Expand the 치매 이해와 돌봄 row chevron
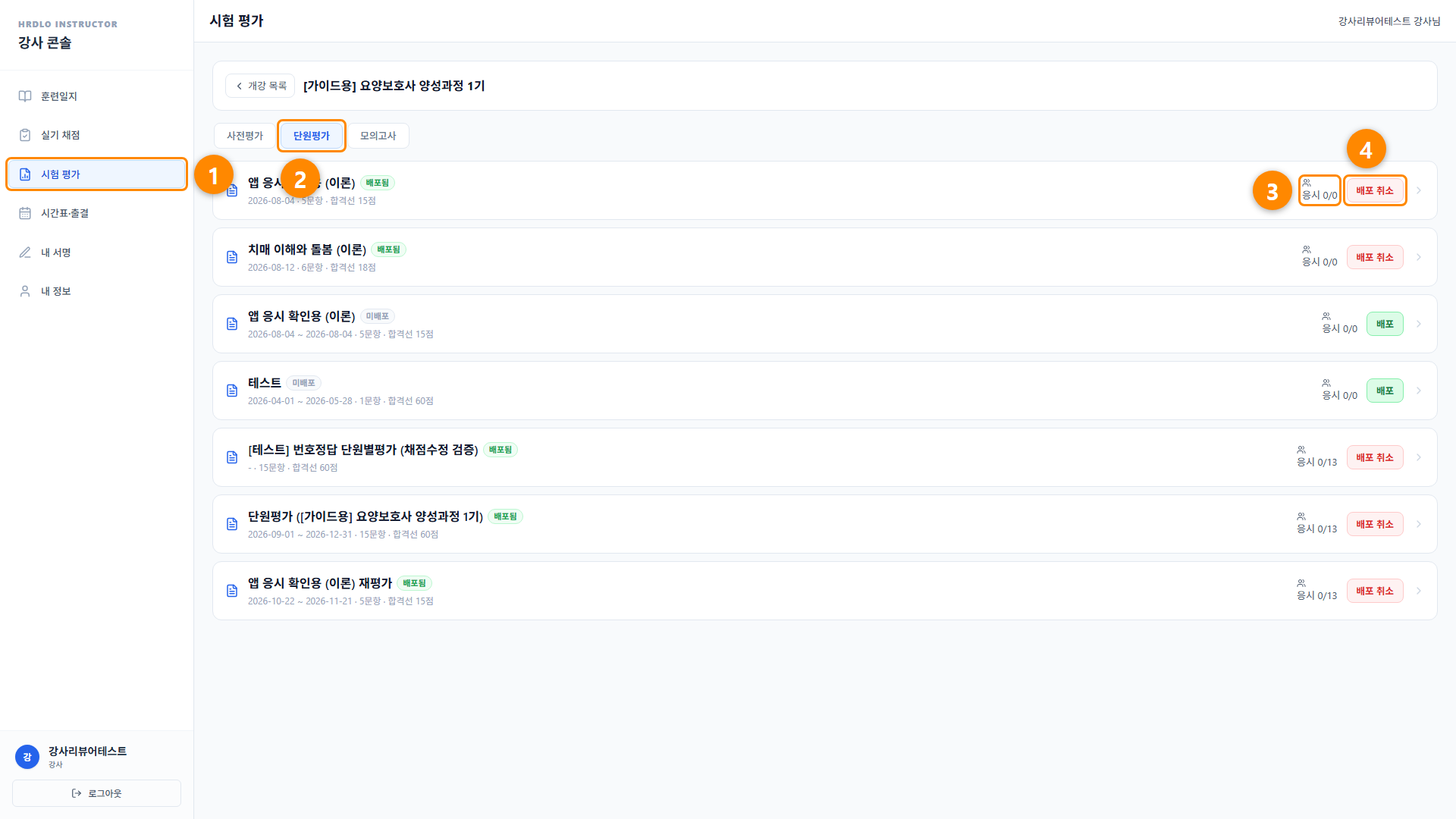Image resolution: width=1456 pixels, height=819 pixels. point(1419,257)
